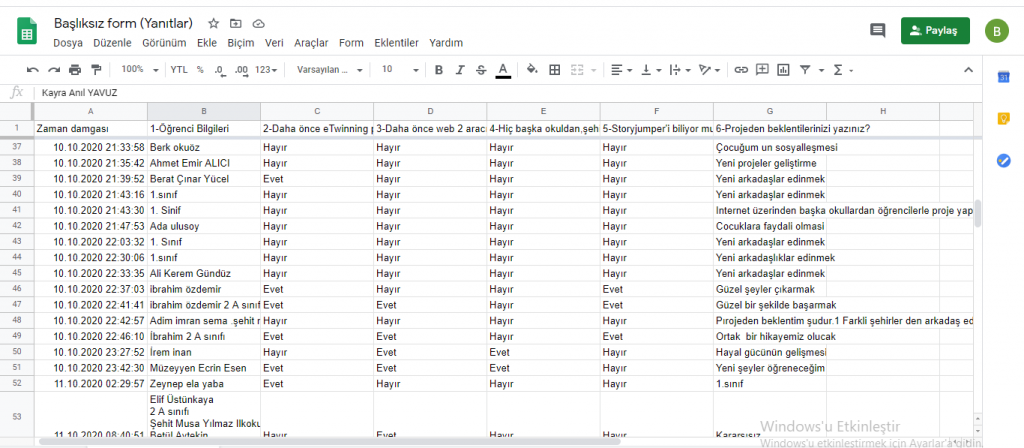Click the undo arrow icon
The width and height of the screenshot is (1024, 448).
(x=32, y=70)
